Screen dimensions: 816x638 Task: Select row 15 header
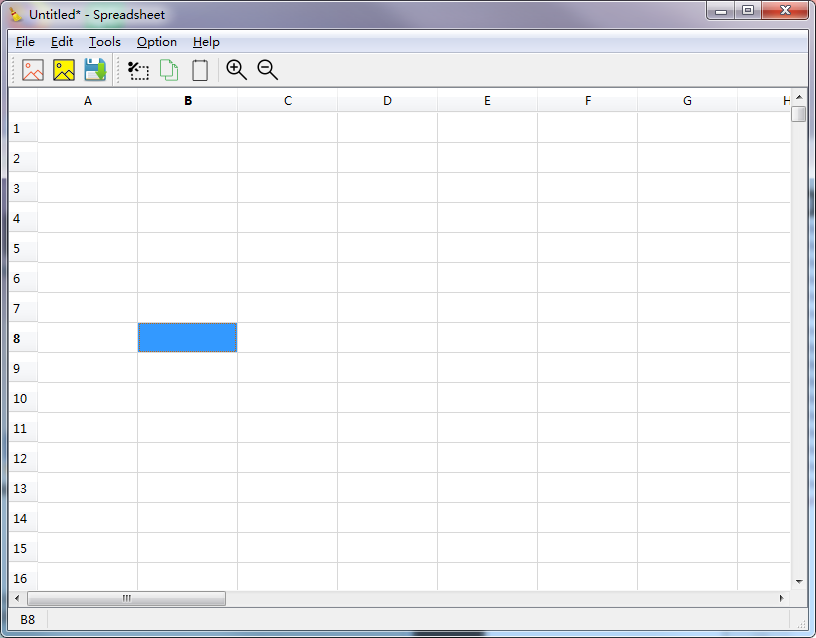click(x=23, y=548)
